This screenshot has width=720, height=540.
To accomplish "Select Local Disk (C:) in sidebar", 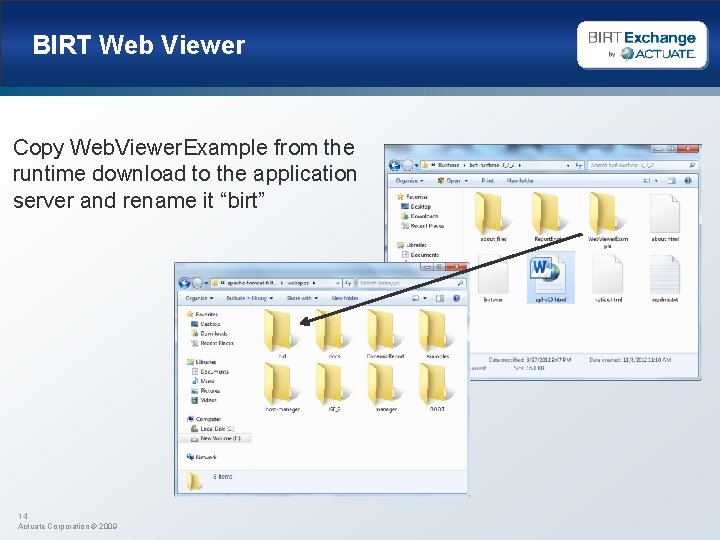I will tap(213, 429).
